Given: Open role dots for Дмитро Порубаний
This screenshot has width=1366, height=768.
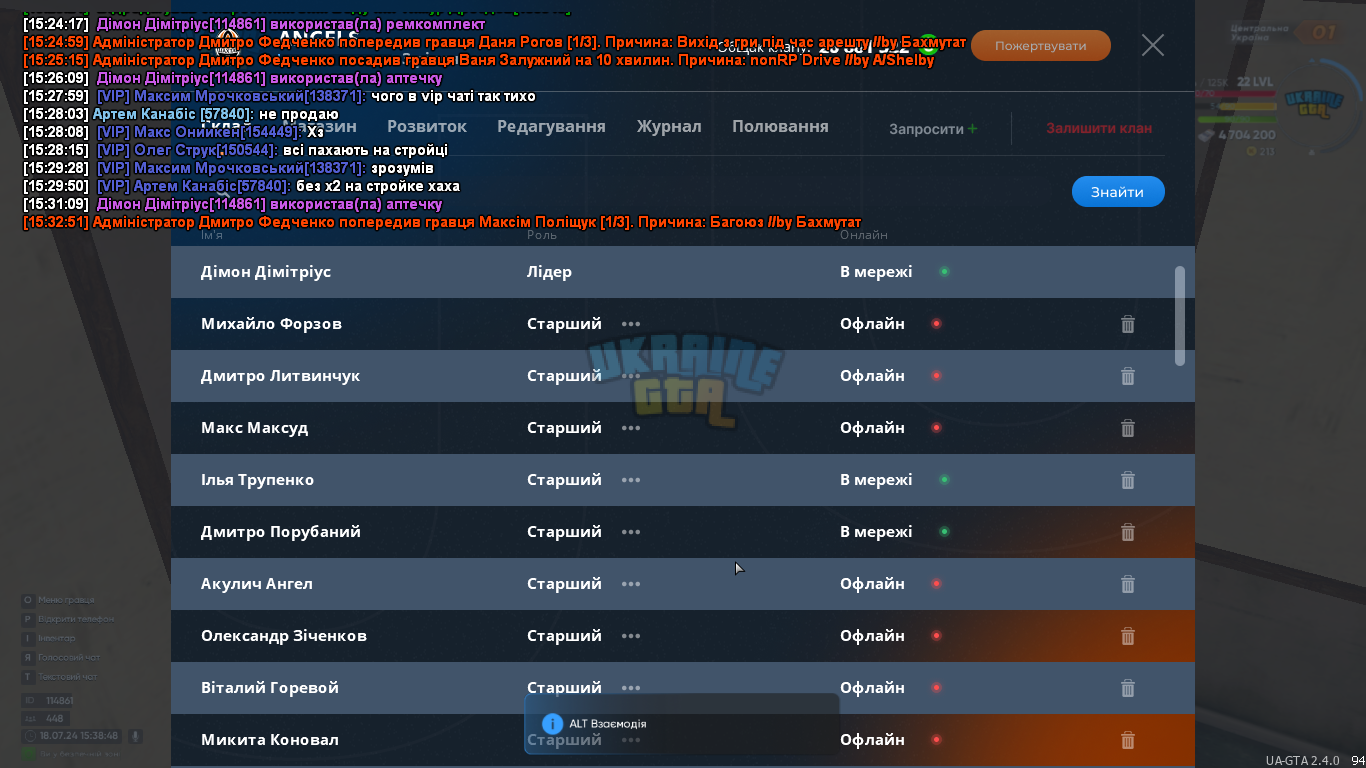Looking at the screenshot, I should pyautogui.click(x=631, y=532).
